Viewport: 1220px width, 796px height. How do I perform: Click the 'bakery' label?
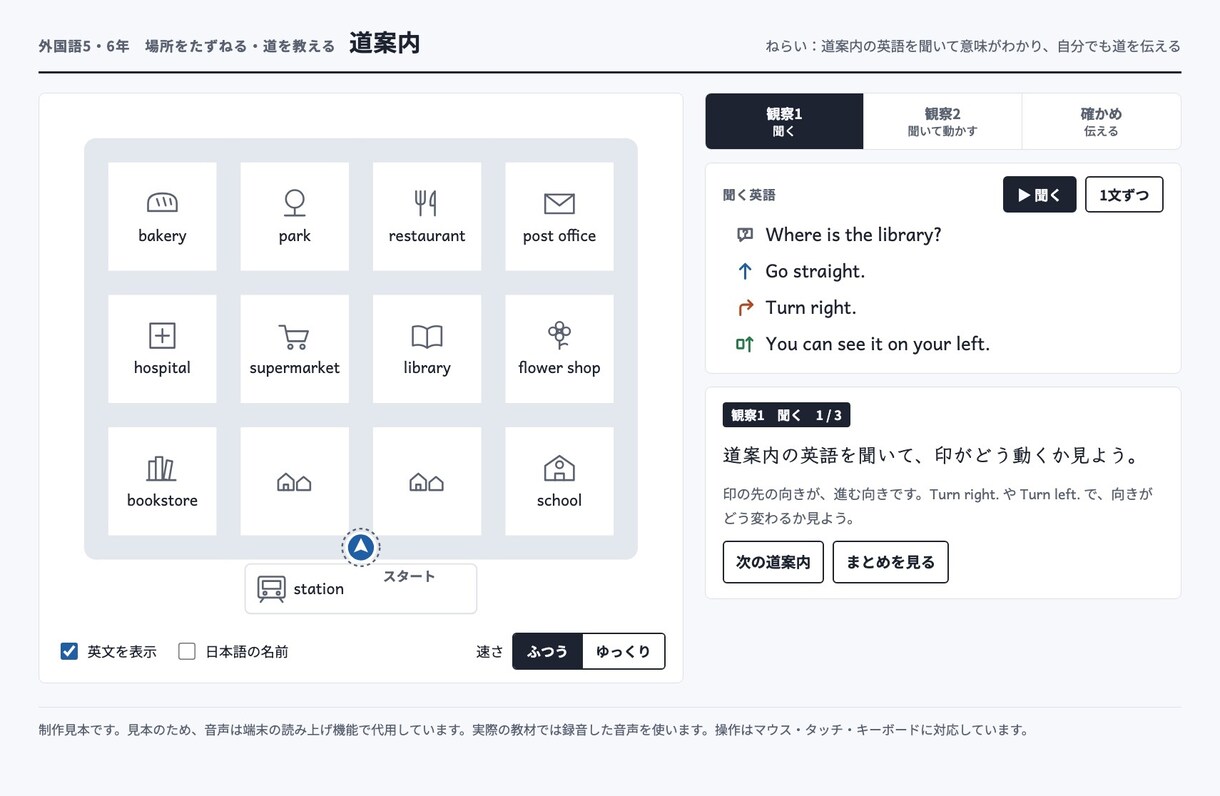pyautogui.click(x=162, y=236)
